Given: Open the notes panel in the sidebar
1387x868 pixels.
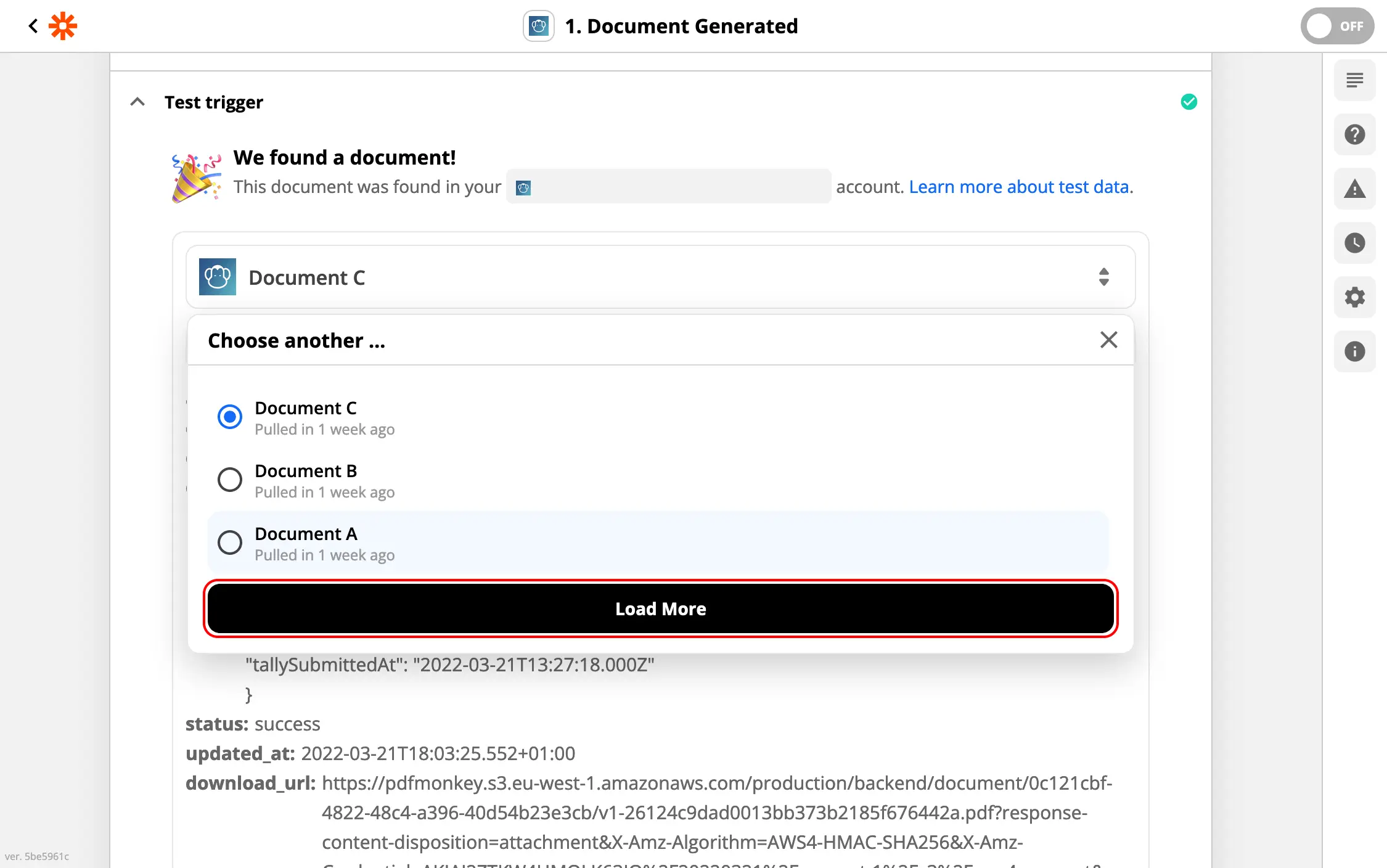Looking at the screenshot, I should [x=1354, y=80].
